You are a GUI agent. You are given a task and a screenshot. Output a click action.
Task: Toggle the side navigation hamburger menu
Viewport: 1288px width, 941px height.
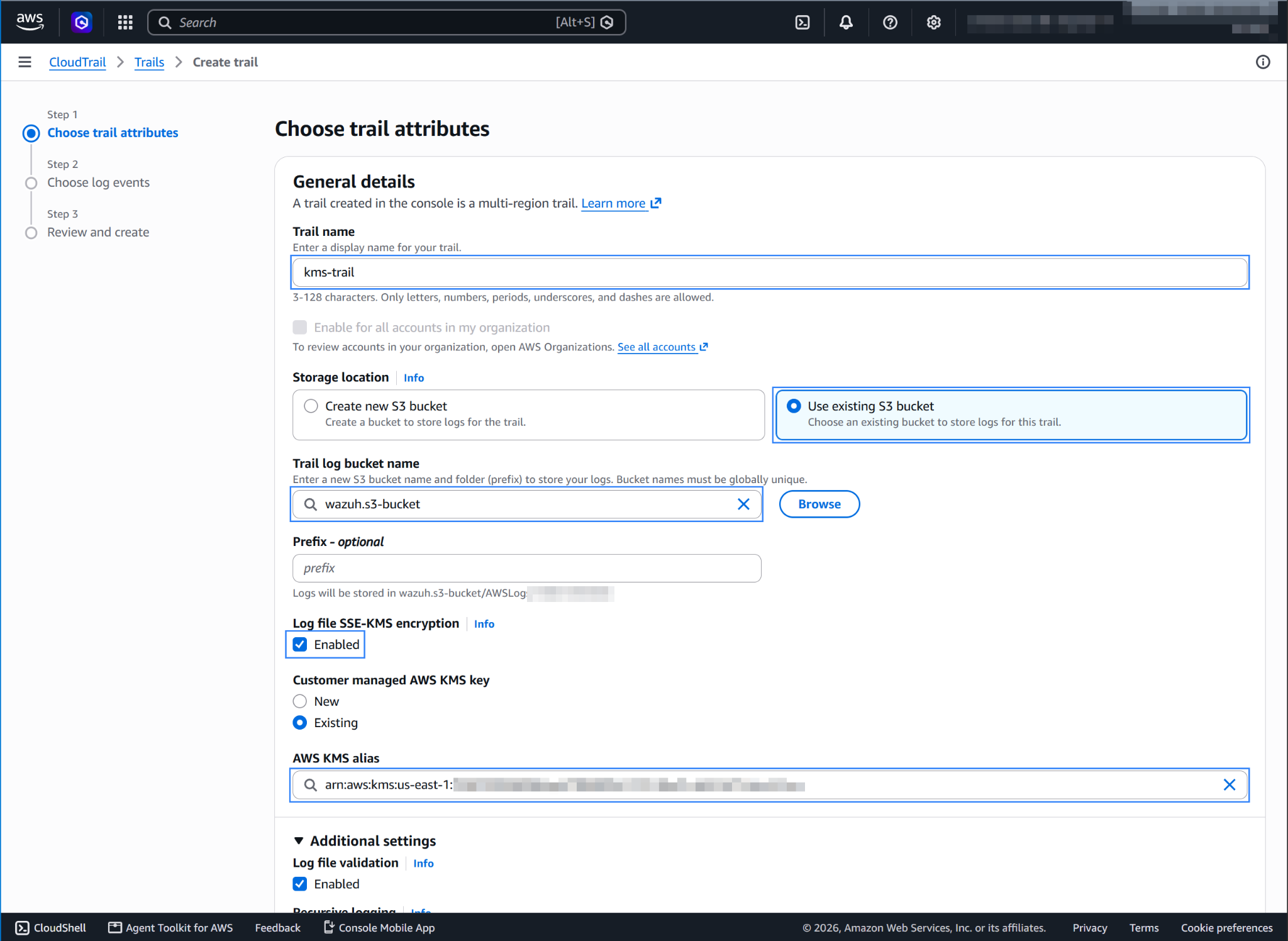[x=25, y=62]
